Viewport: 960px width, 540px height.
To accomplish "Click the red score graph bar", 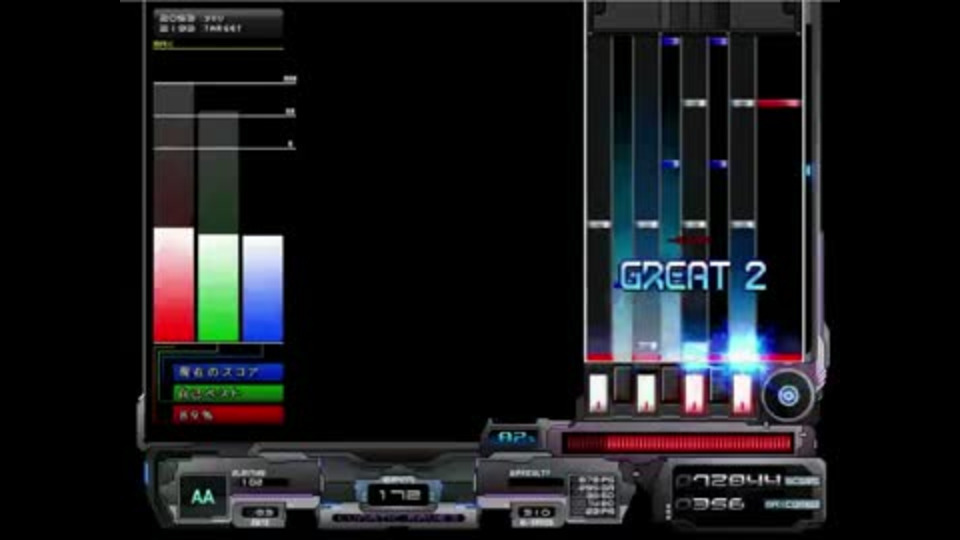I will 174,284.
